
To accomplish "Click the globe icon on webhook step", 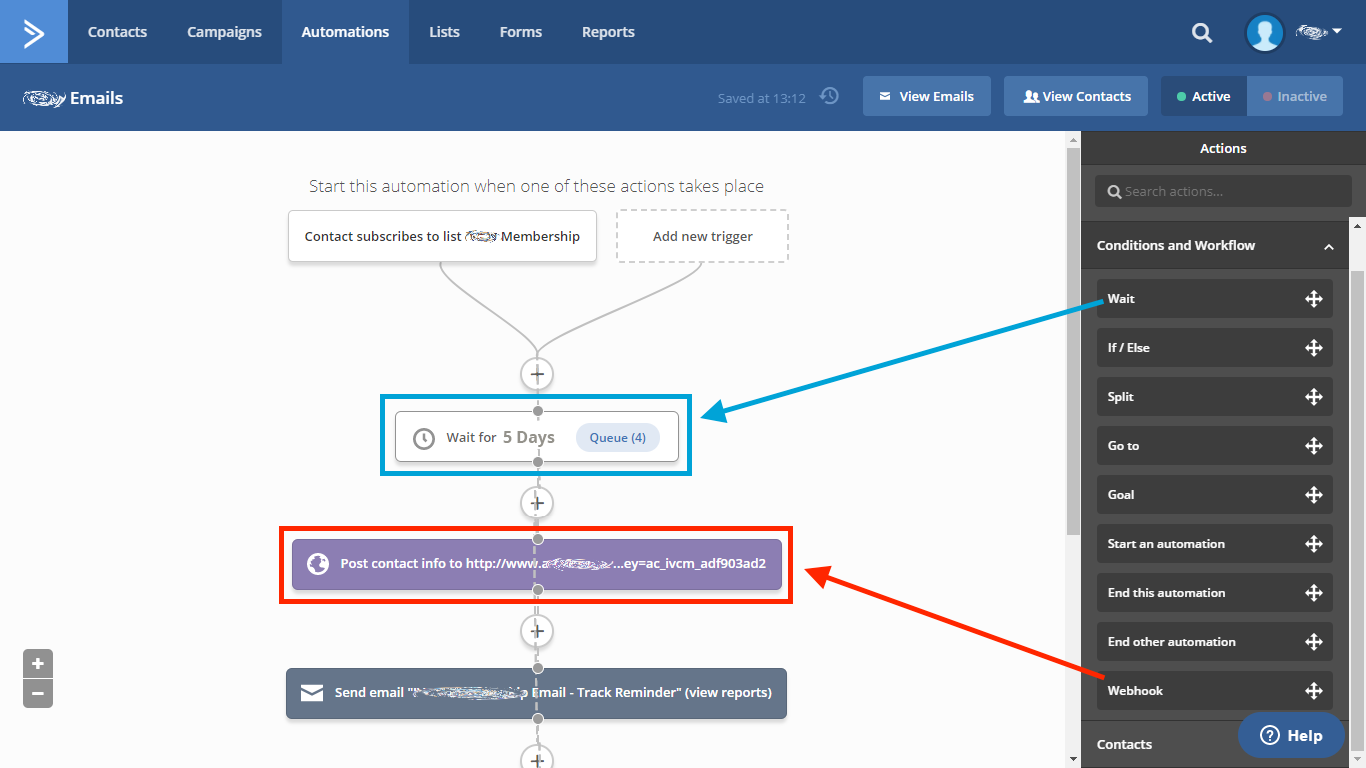I will point(318,564).
